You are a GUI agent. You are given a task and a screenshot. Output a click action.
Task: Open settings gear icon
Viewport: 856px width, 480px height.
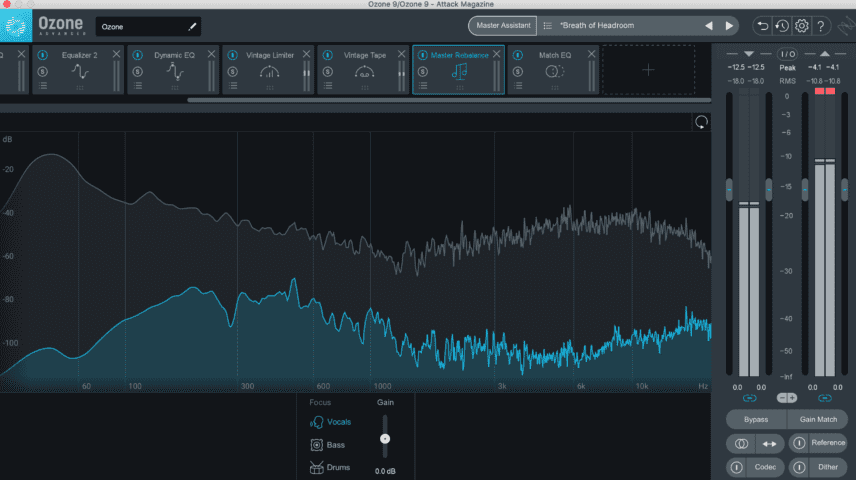[801, 26]
